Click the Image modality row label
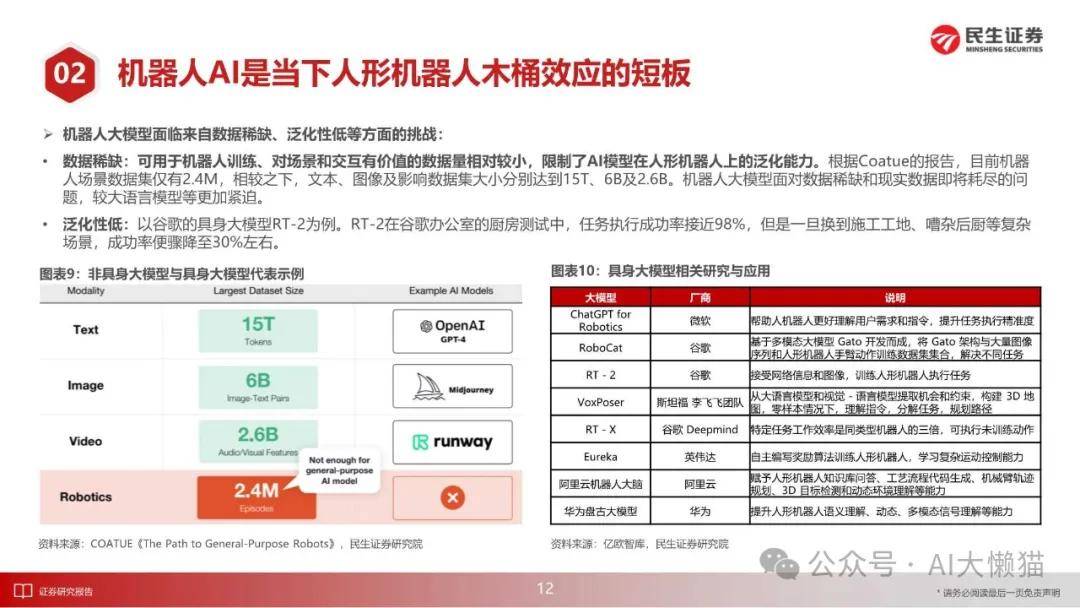This screenshot has height=608, width=1080. [x=85, y=386]
